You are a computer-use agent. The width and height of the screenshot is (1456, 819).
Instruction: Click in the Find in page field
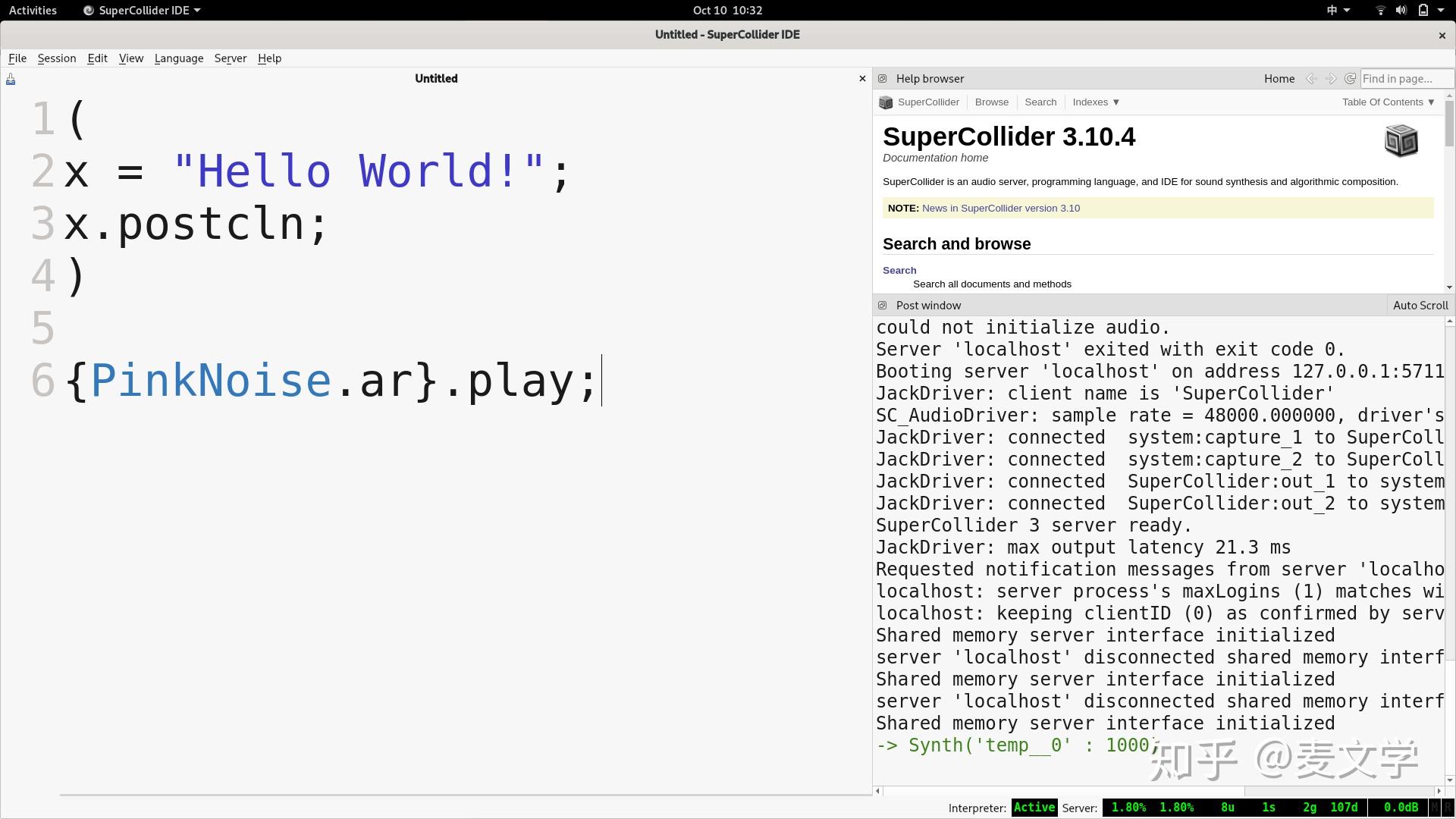click(x=1407, y=78)
